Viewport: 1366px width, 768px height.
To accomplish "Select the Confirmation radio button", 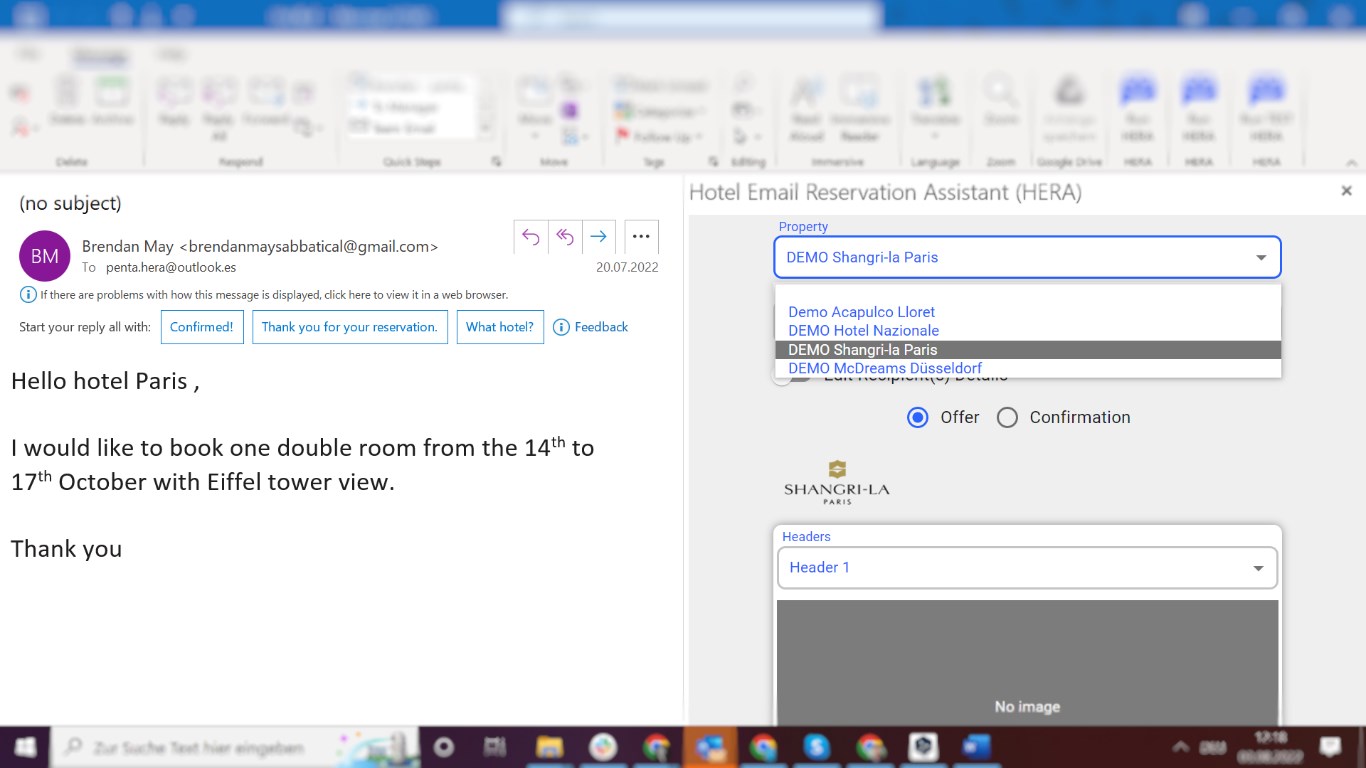I will (x=1007, y=417).
